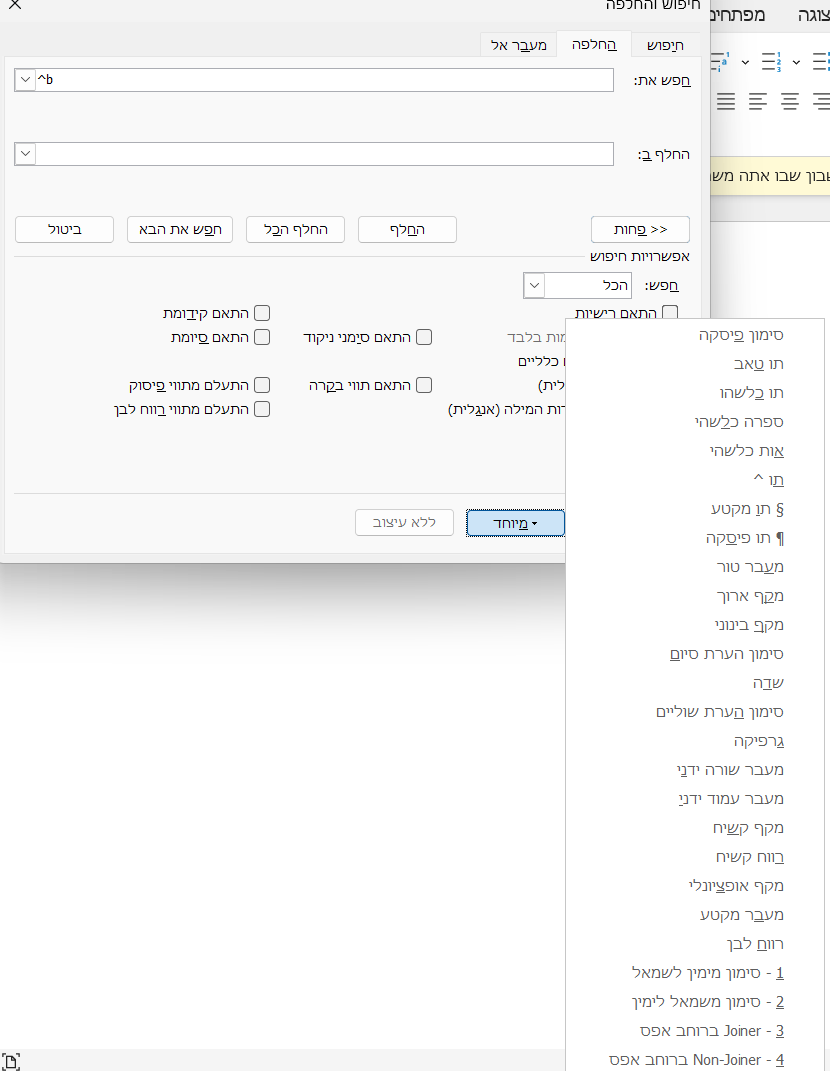Click the החלף הכל button
The image size is (830, 1071).
[x=295, y=229]
